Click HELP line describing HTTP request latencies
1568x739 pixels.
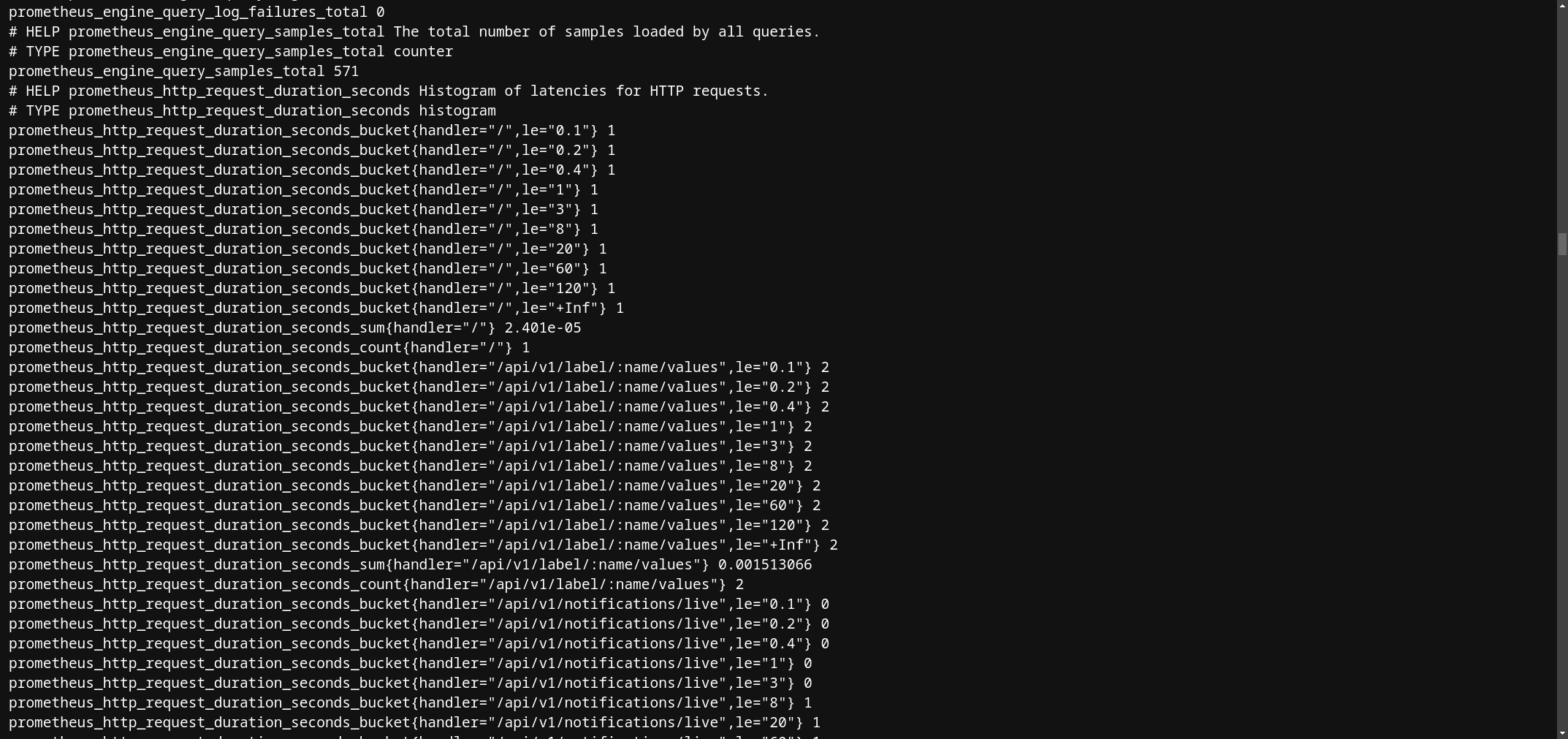coord(388,91)
